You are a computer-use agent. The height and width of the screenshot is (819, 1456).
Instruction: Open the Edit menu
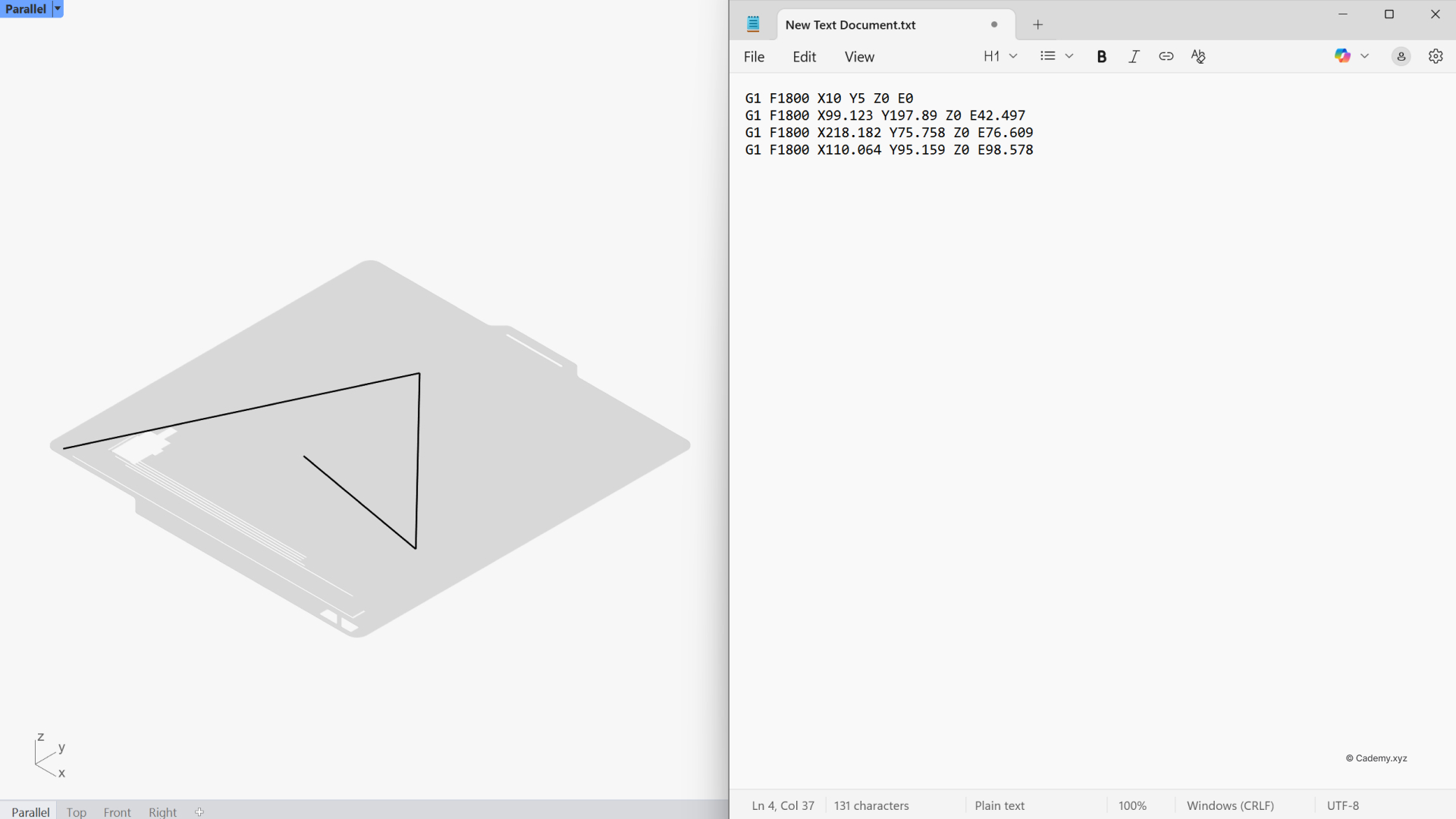pyautogui.click(x=804, y=57)
